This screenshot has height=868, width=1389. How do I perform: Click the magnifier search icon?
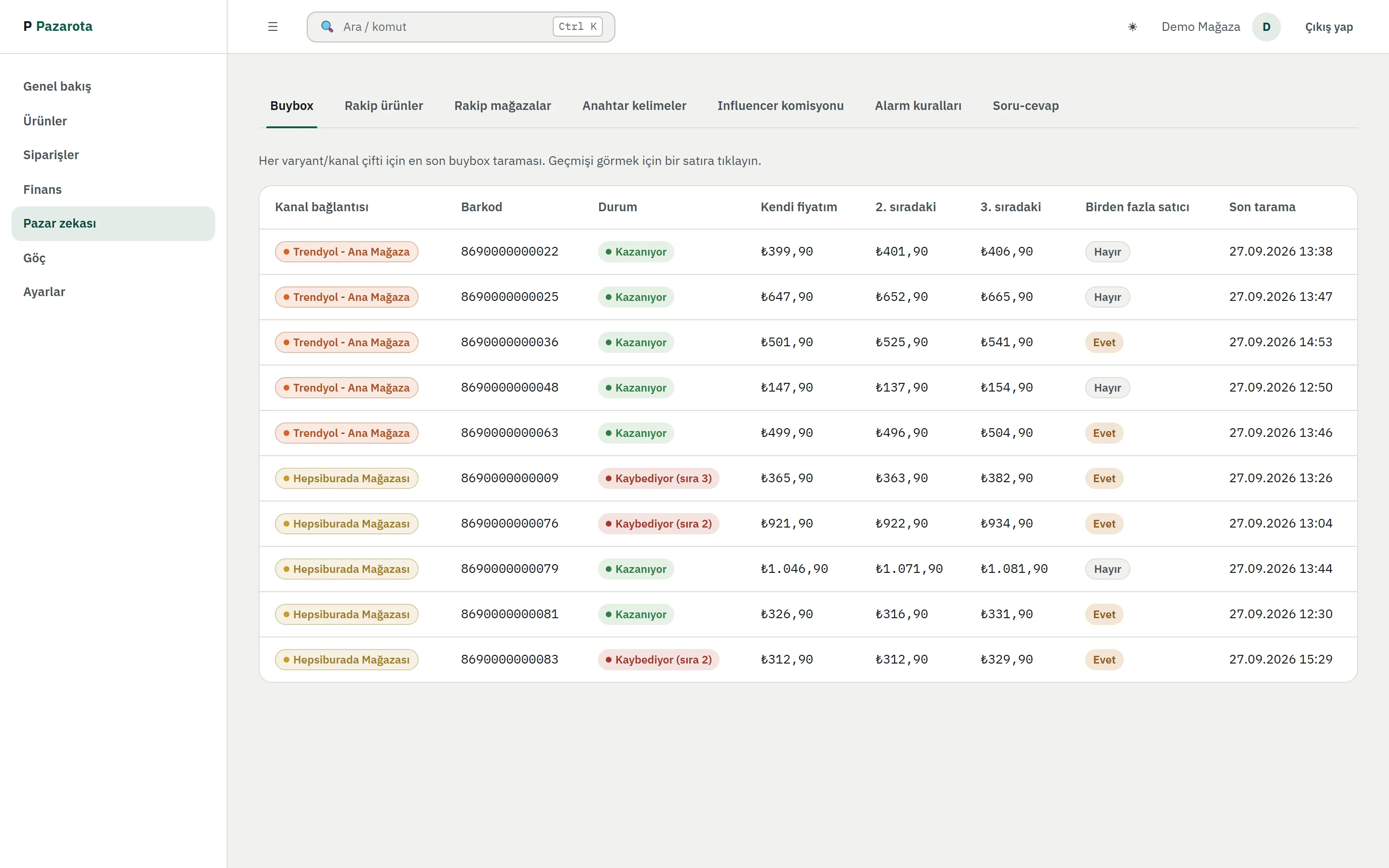point(327,27)
